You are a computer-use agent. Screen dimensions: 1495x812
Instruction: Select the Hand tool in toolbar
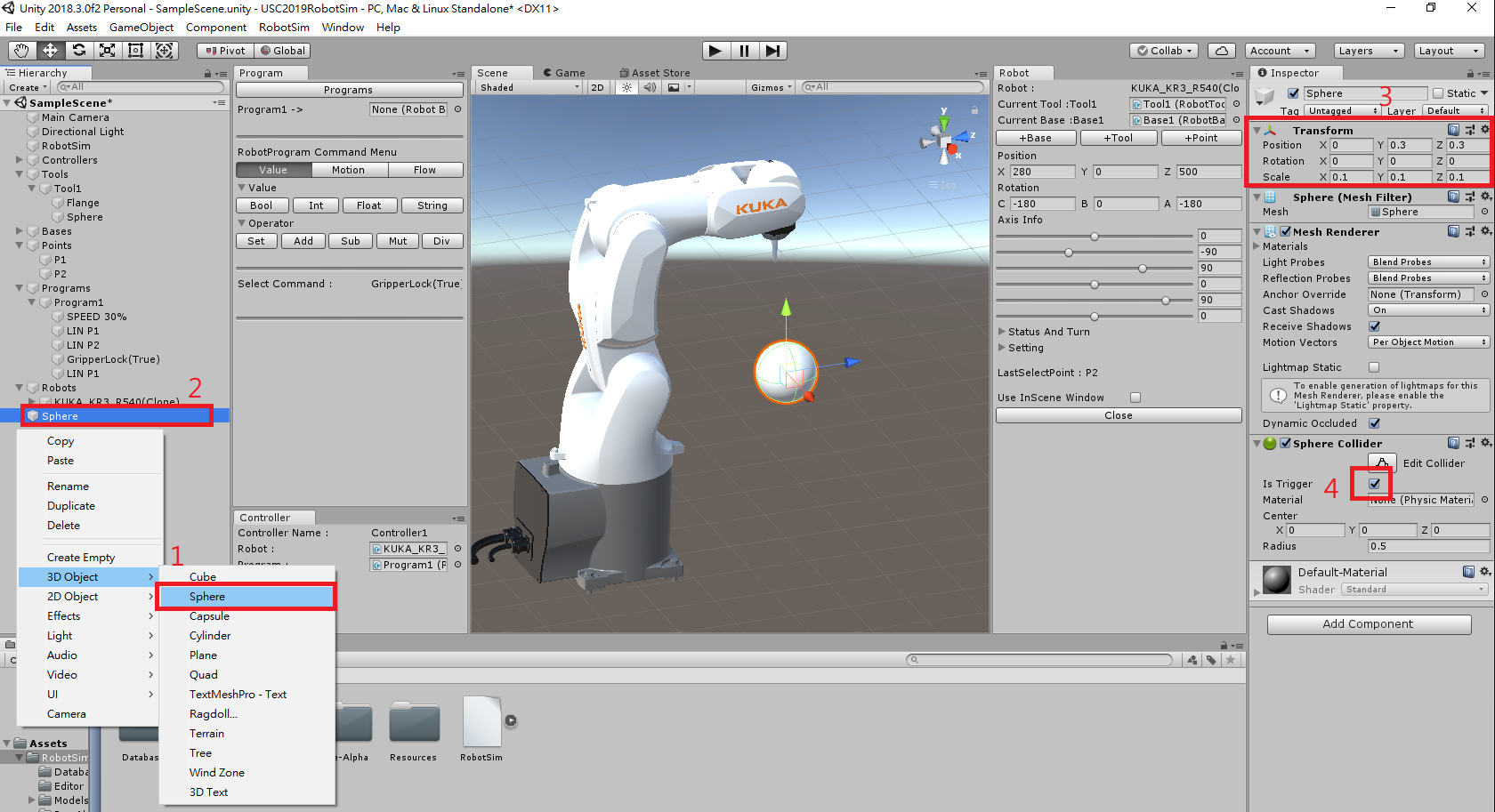[21, 51]
